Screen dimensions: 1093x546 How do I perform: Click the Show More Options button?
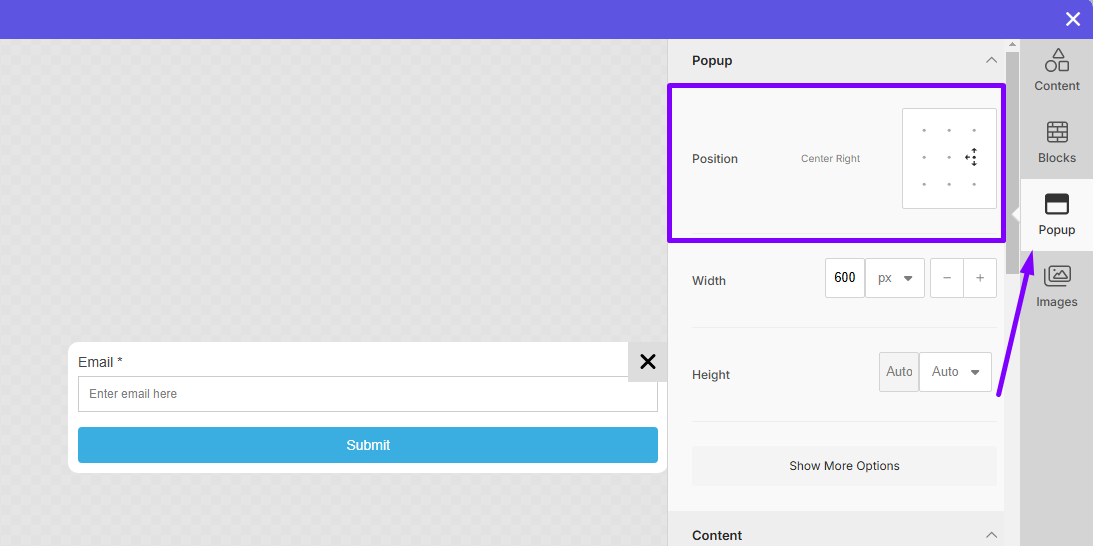[844, 466]
